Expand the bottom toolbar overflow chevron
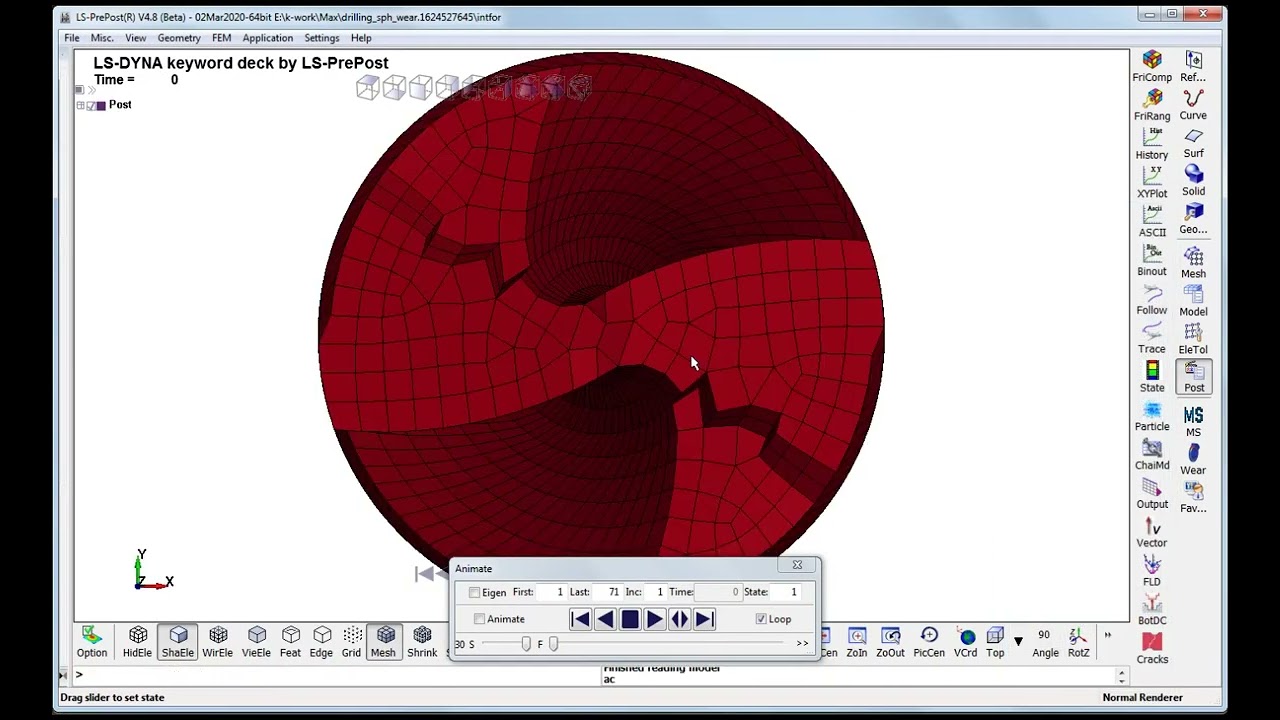 [x=1107, y=635]
